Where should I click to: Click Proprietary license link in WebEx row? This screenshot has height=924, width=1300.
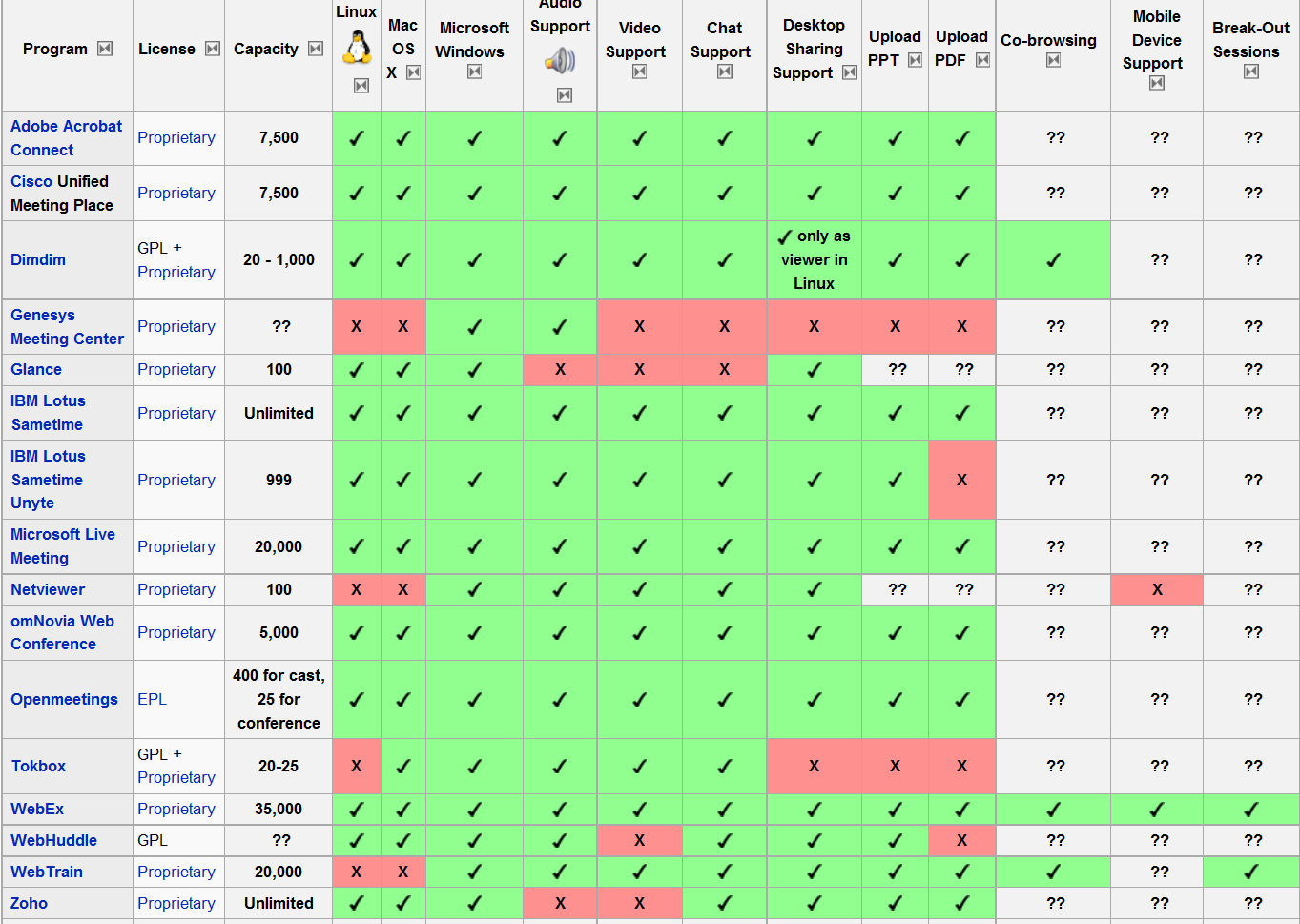pos(176,809)
